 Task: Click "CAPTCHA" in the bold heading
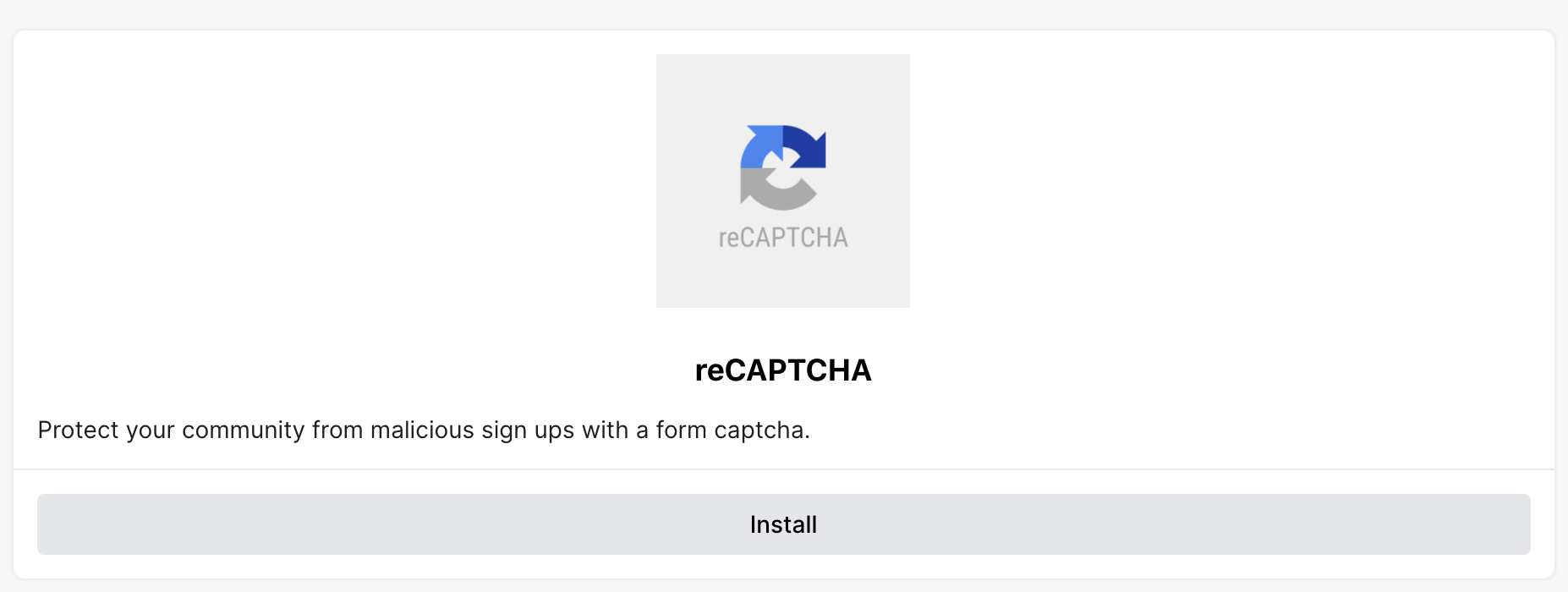tap(798, 370)
